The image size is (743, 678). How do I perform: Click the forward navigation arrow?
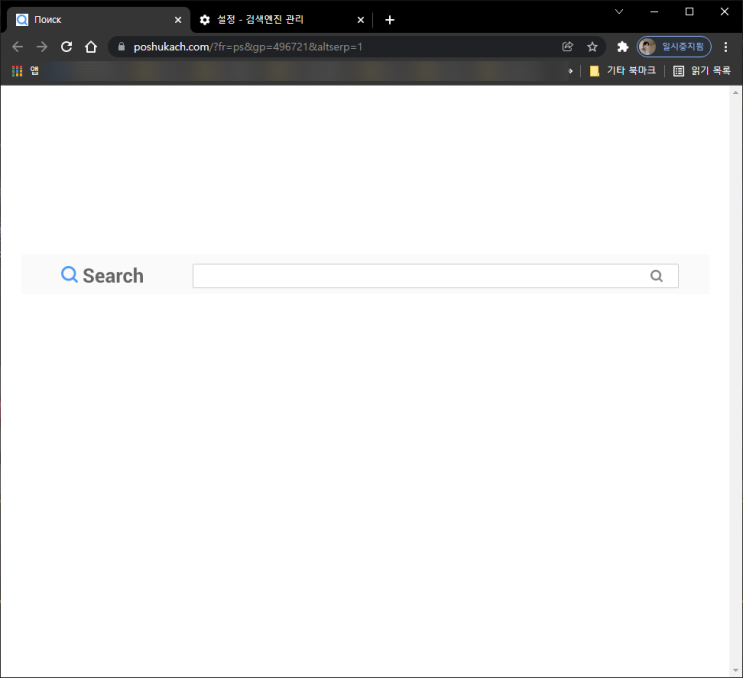coord(42,46)
